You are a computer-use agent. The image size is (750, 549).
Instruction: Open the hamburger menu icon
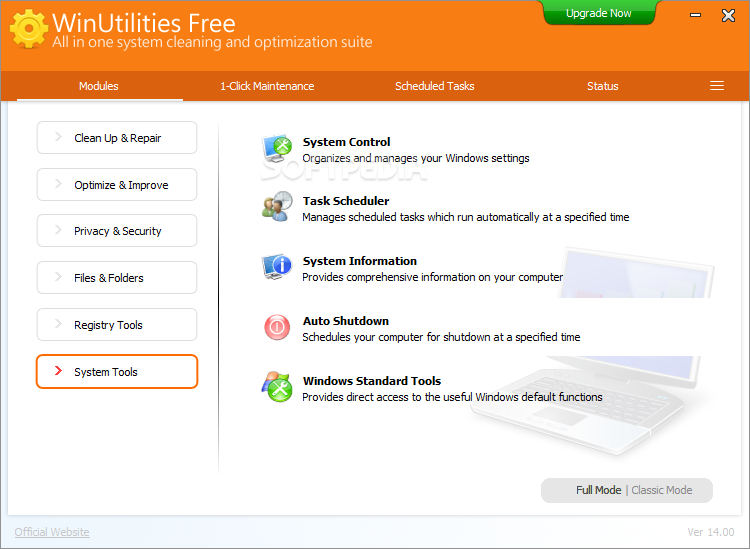tap(717, 86)
